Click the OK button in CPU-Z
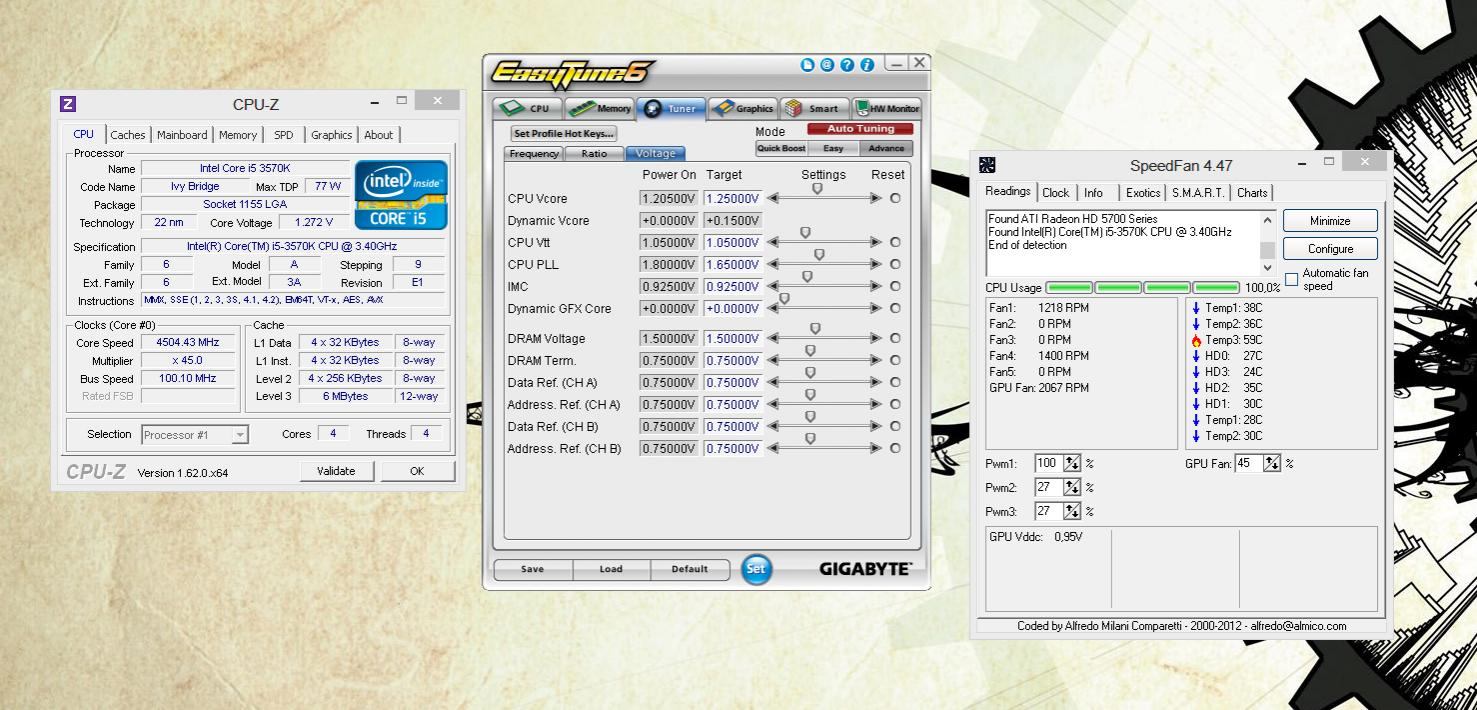Screen dimensions: 1477x710 [x=417, y=472]
